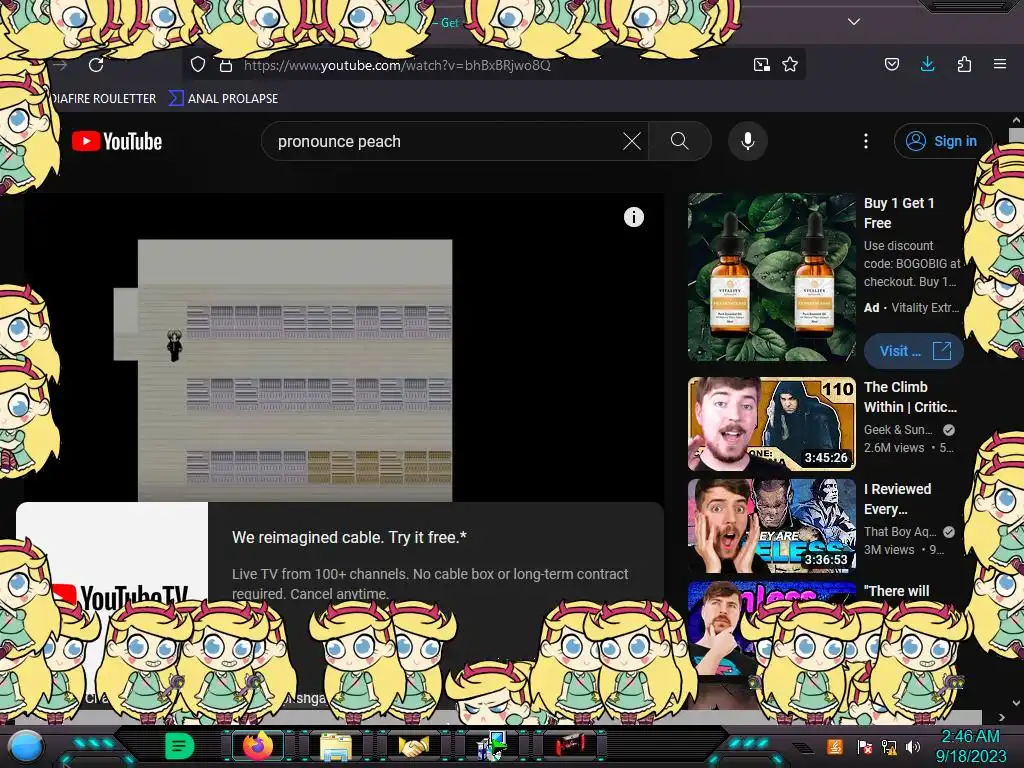Click the Visit button on the ad
The image size is (1024, 768).
pos(914,351)
